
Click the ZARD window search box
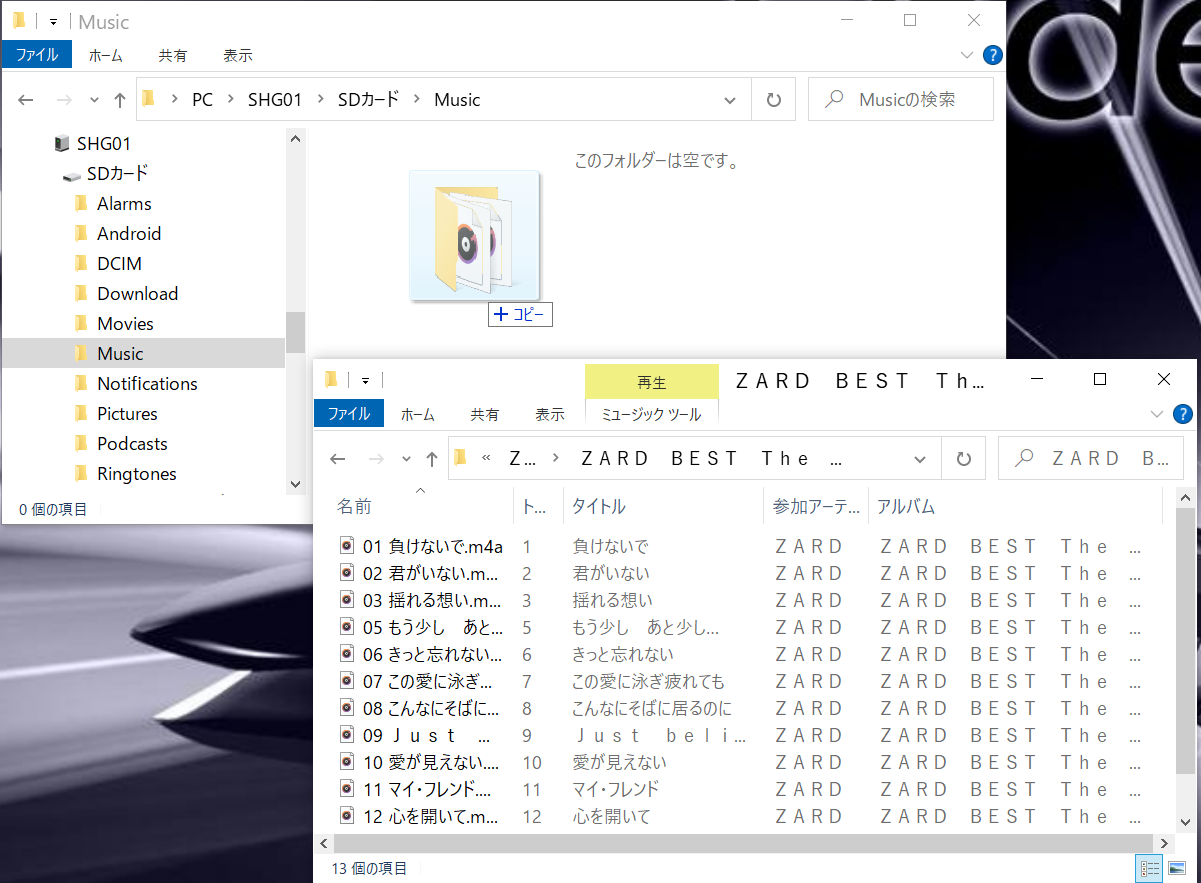point(1092,459)
